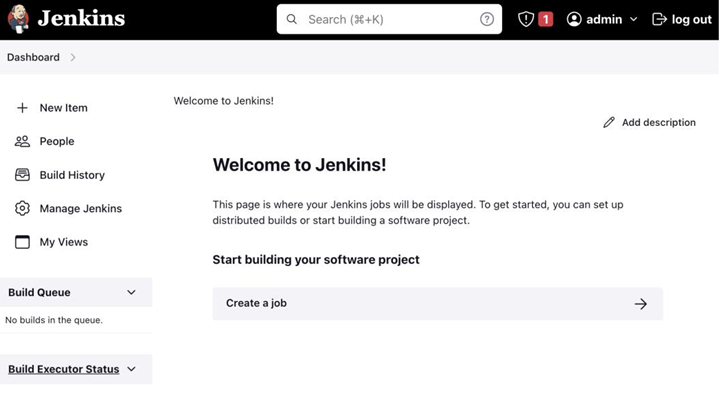Click the Jenkins butler mascot logo
The height and width of the screenshot is (401, 719).
click(x=18, y=19)
